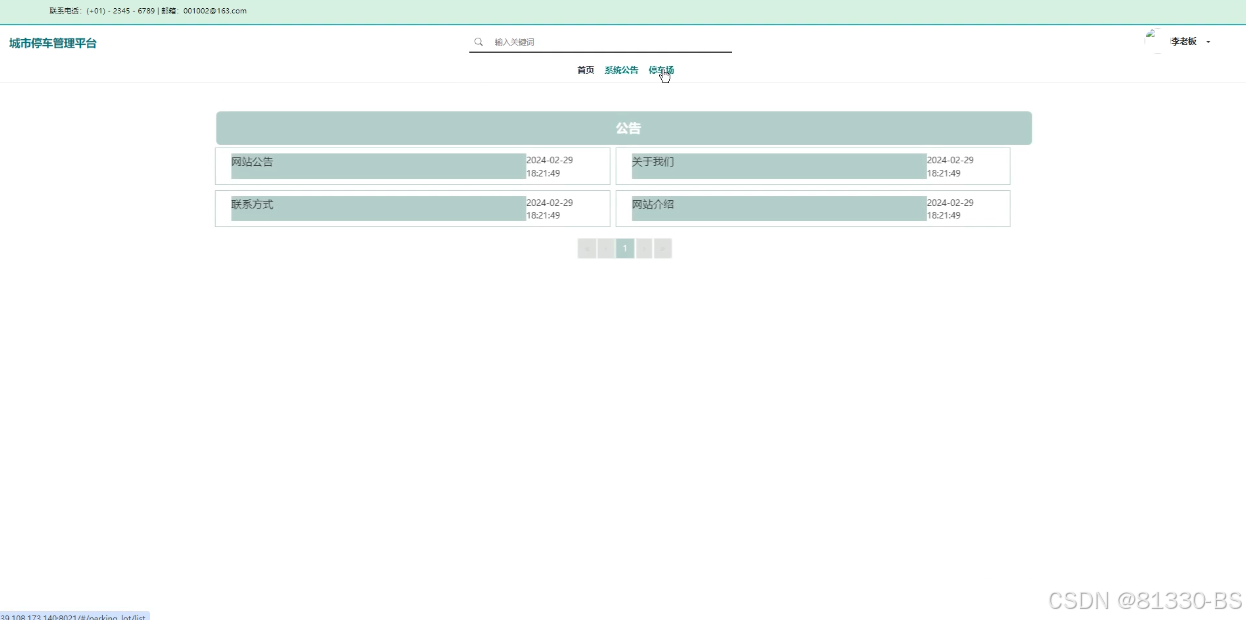Click the 公告 section header
Viewport: 1246px width, 620px height.
tap(624, 128)
